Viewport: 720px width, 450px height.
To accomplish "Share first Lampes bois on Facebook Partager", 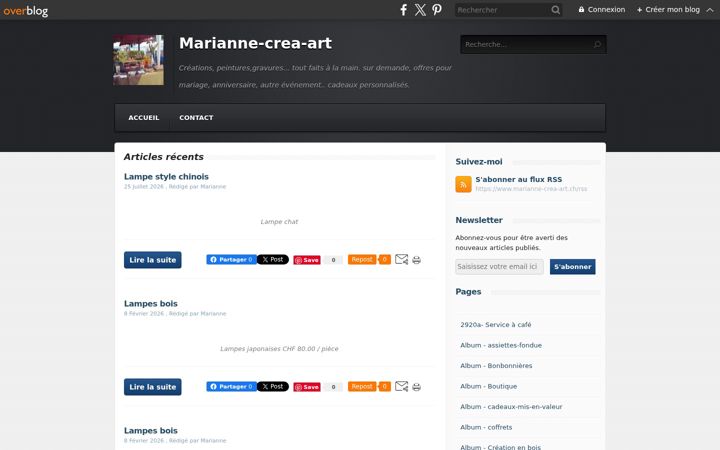I will point(231,387).
